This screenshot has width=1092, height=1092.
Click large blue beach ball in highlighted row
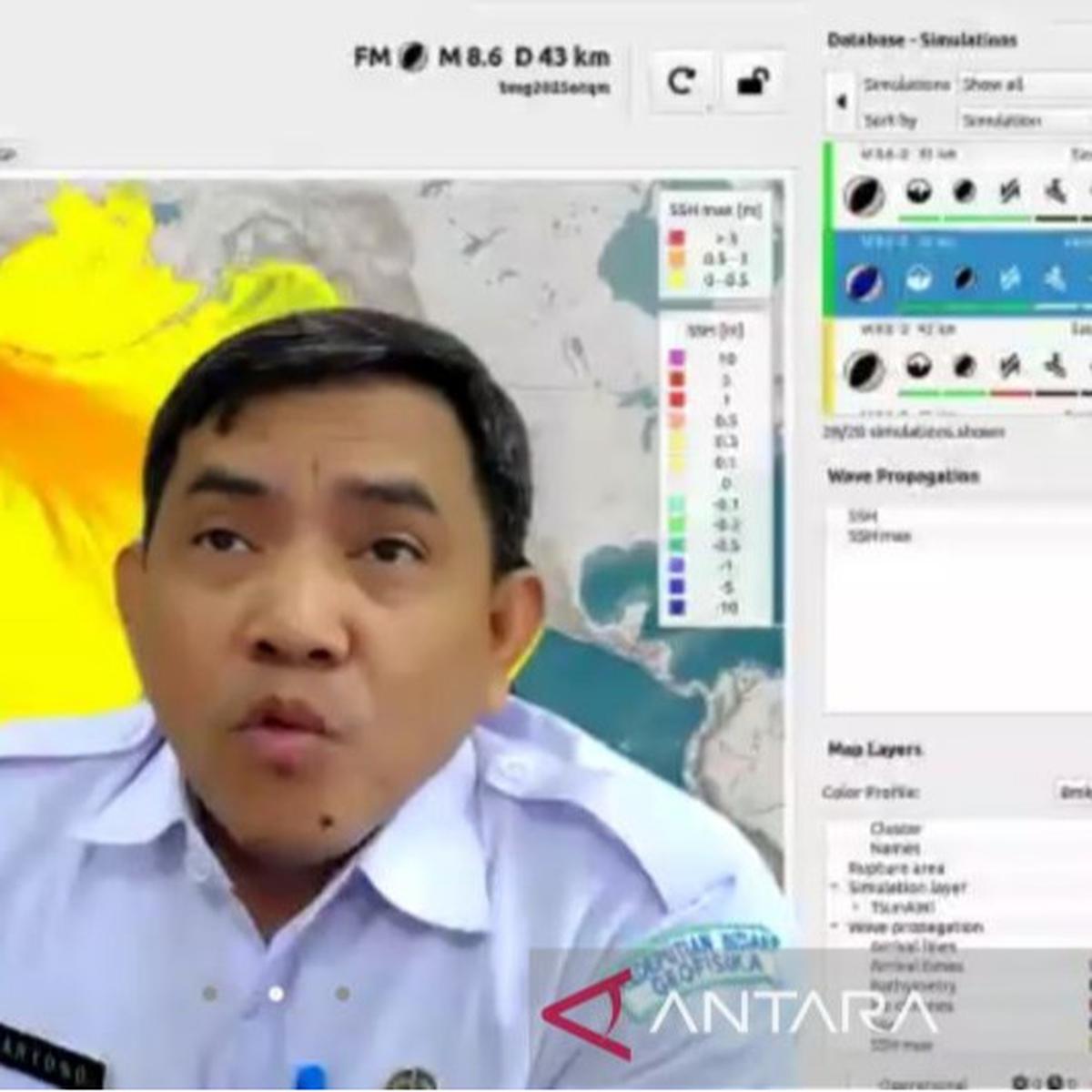864,281
